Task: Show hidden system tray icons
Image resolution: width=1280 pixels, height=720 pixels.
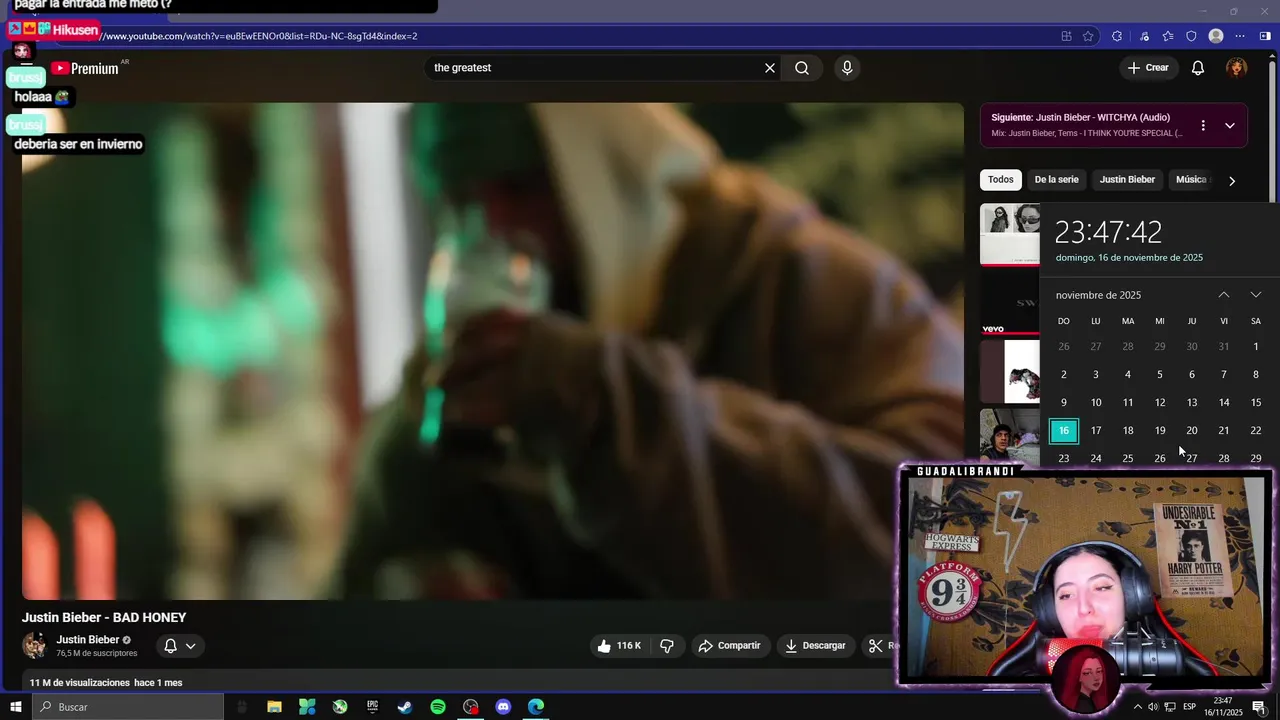Action: 1137,707
